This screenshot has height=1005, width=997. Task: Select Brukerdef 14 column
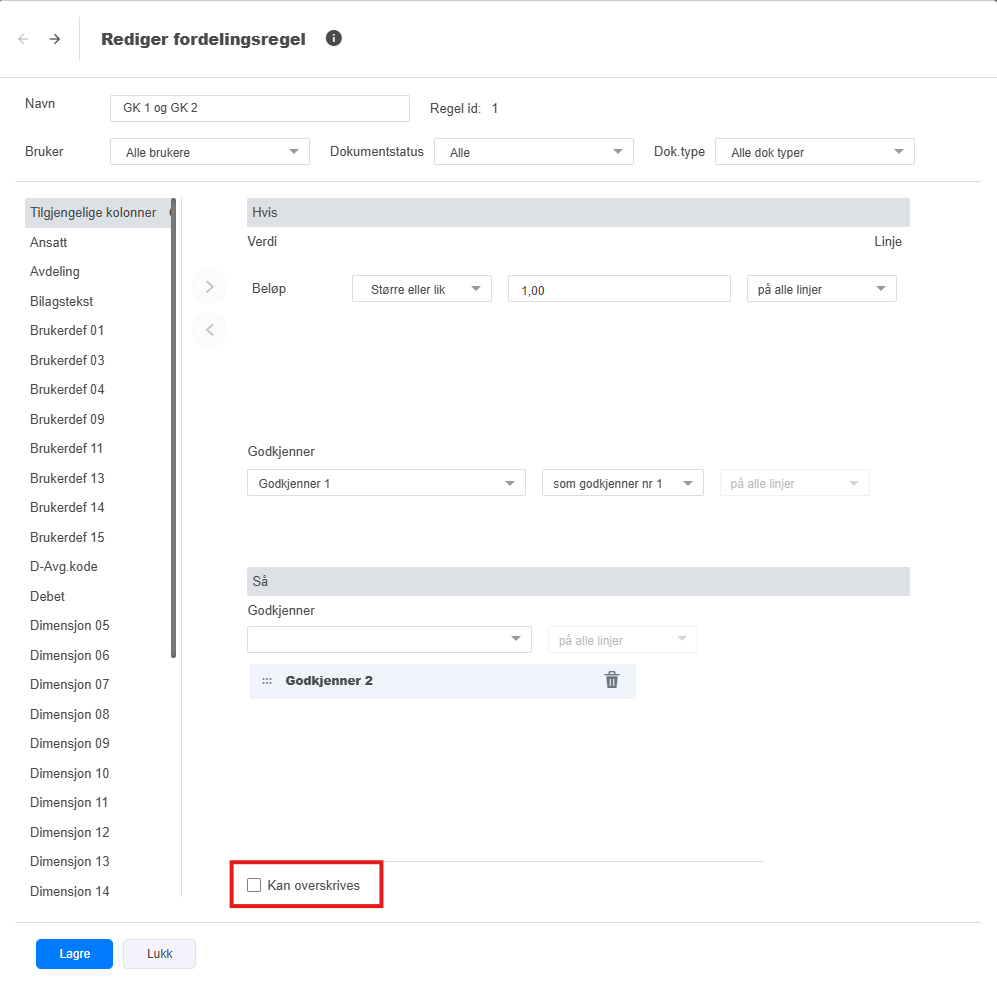click(x=67, y=508)
